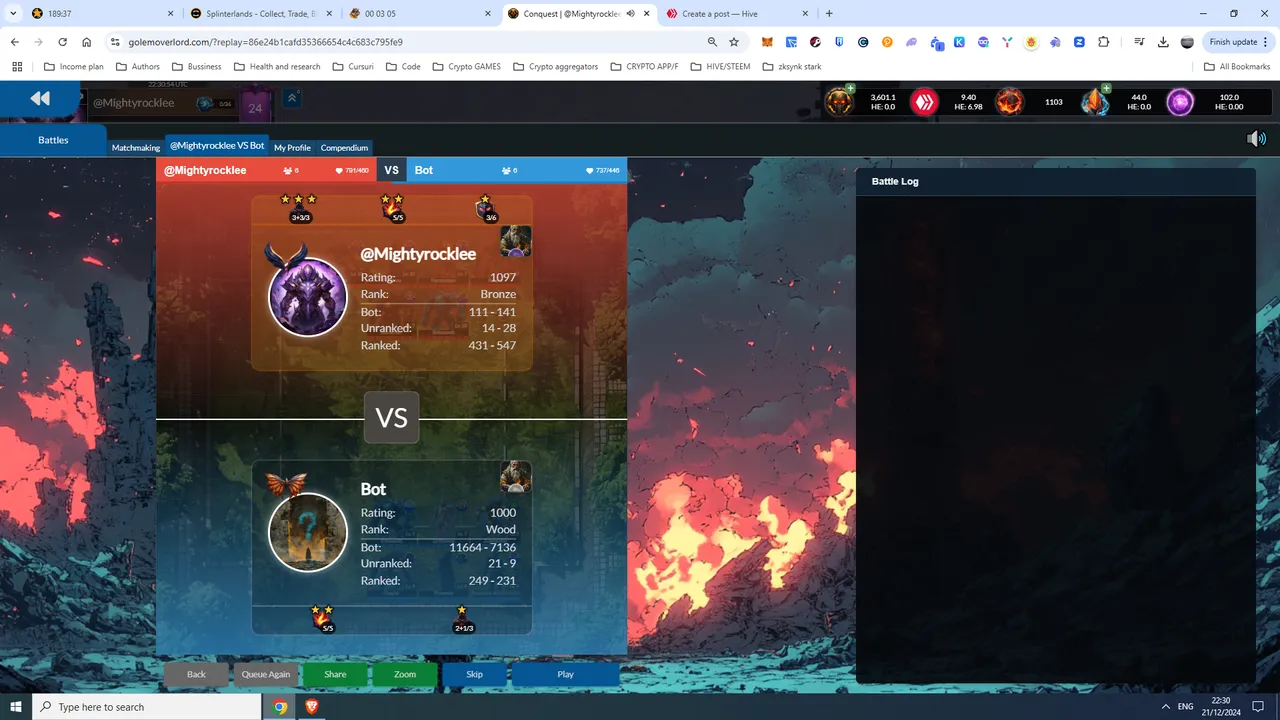The image size is (1280, 720).
Task: Click the green Zoom button
Action: (405, 674)
